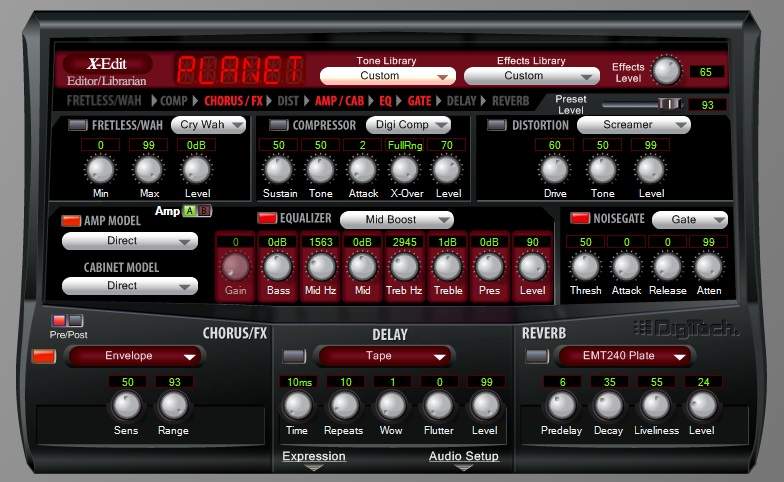Click the Reverb Liveliness knob
The width and height of the screenshot is (784, 482).
point(656,406)
